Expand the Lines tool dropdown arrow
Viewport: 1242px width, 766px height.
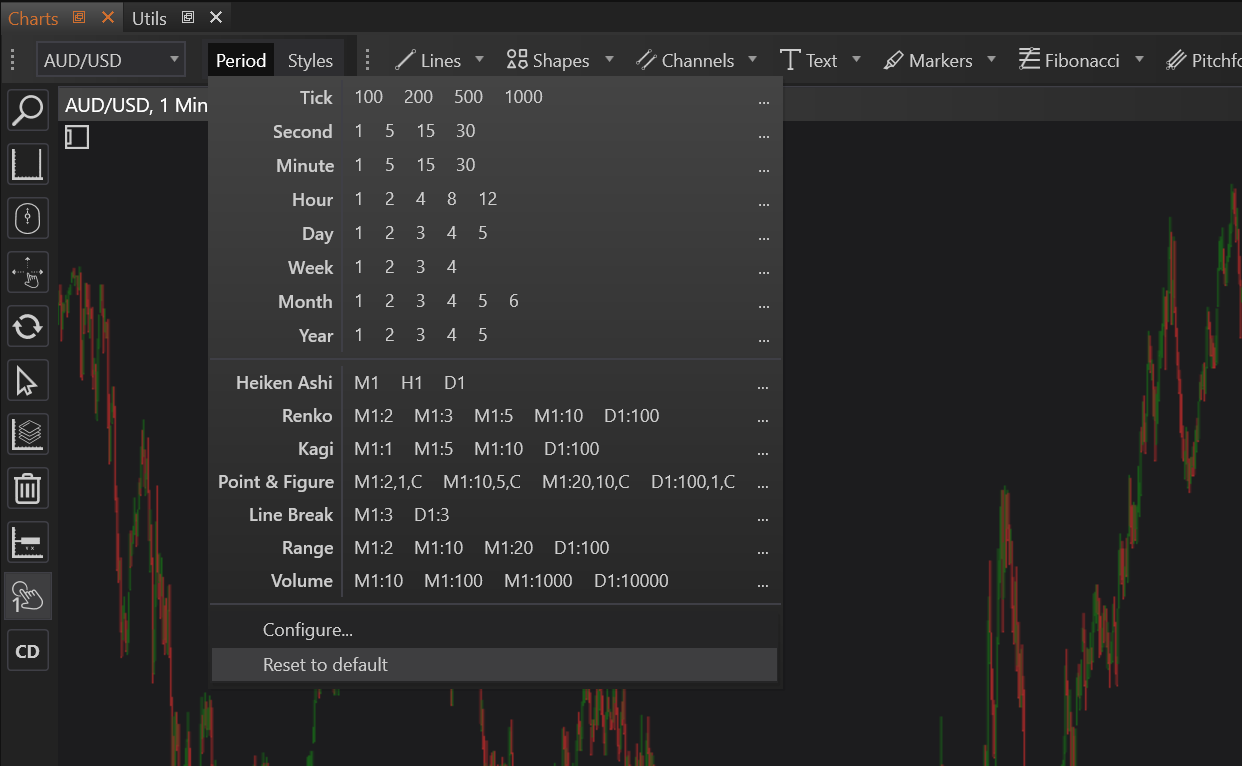point(479,60)
